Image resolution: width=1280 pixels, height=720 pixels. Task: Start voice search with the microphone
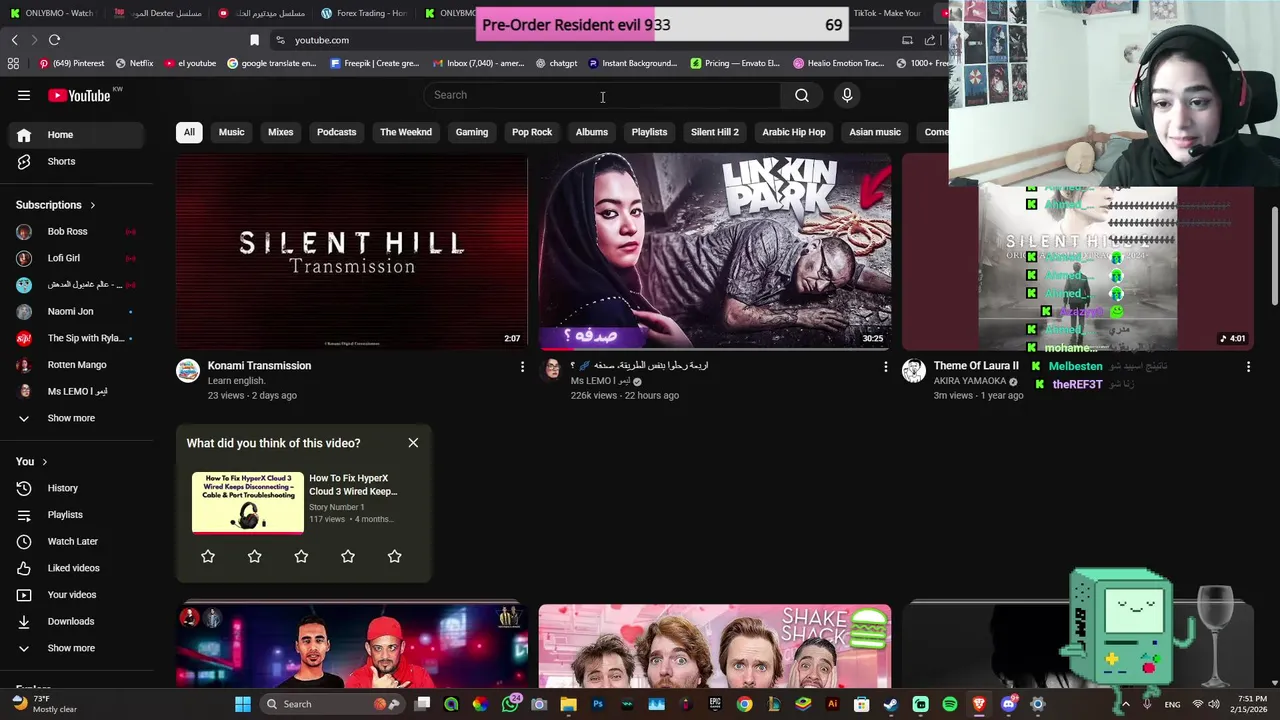(847, 95)
